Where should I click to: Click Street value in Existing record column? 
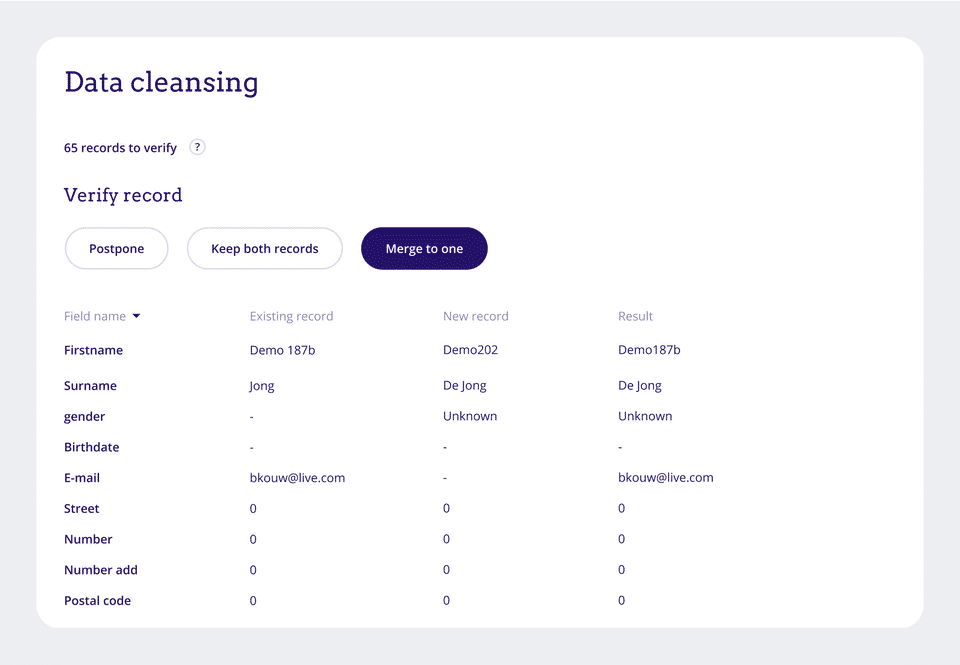(253, 508)
